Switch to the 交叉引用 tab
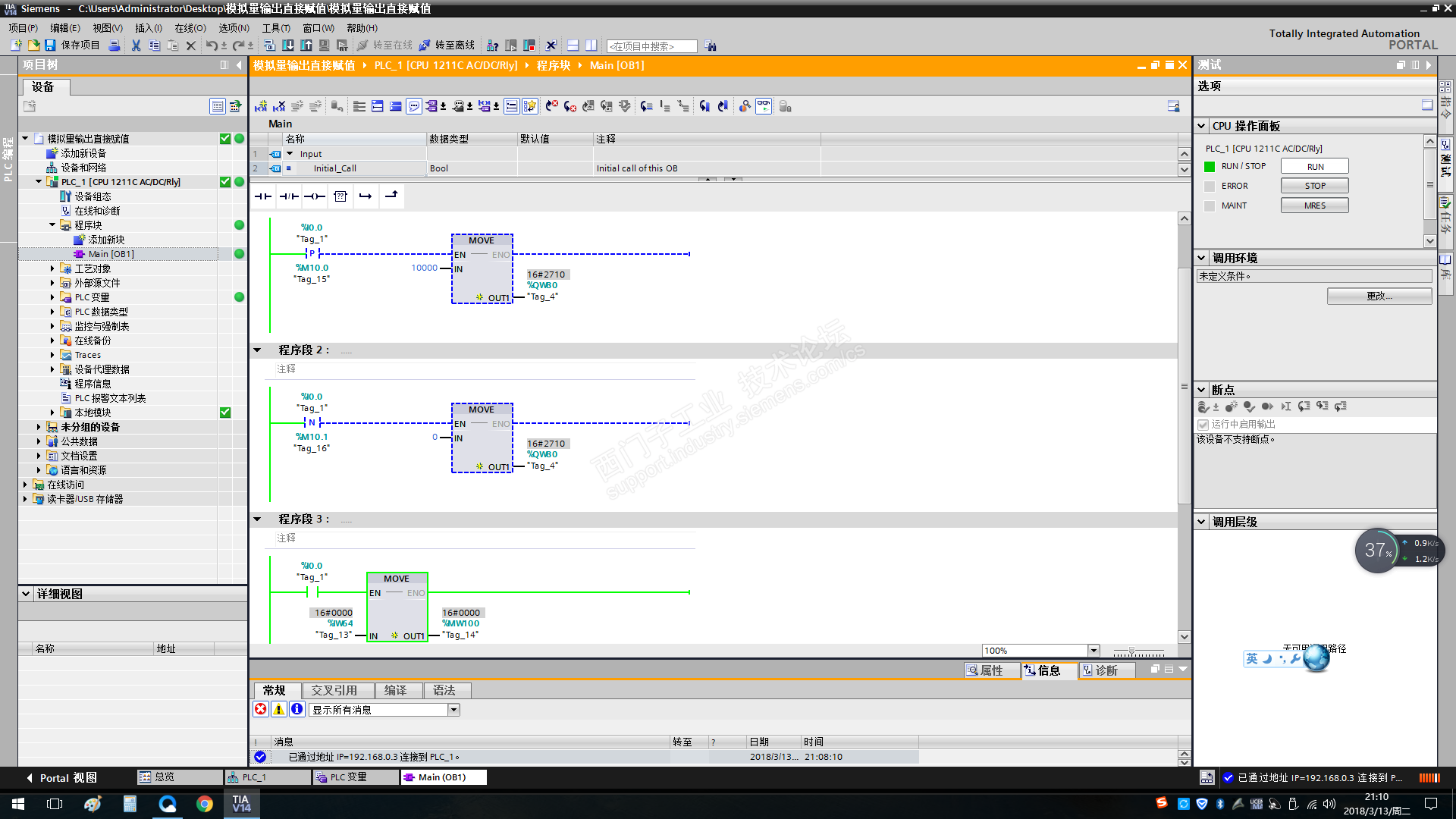This screenshot has width=1456, height=819. [334, 690]
